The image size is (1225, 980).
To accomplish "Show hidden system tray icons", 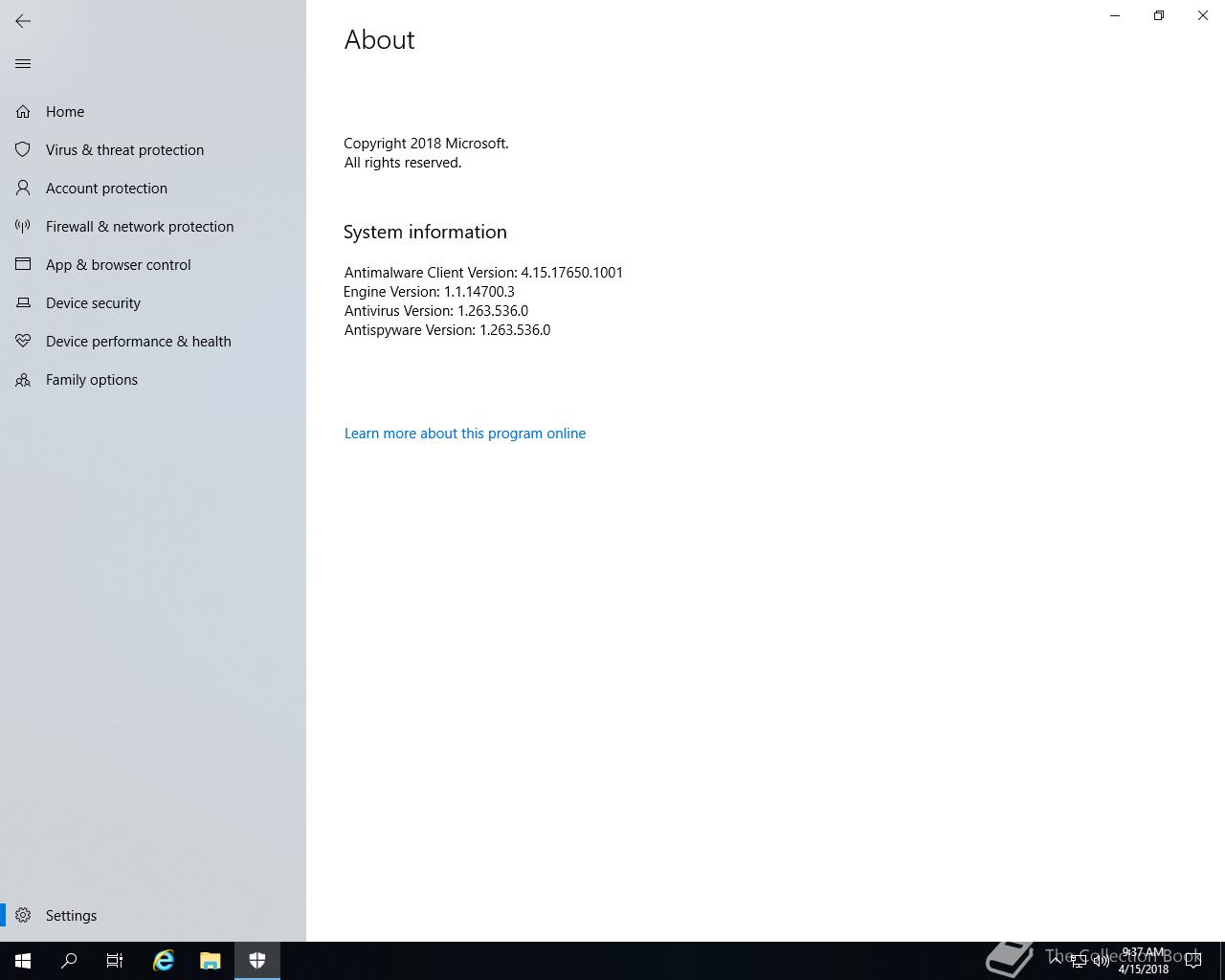I will [x=1056, y=961].
